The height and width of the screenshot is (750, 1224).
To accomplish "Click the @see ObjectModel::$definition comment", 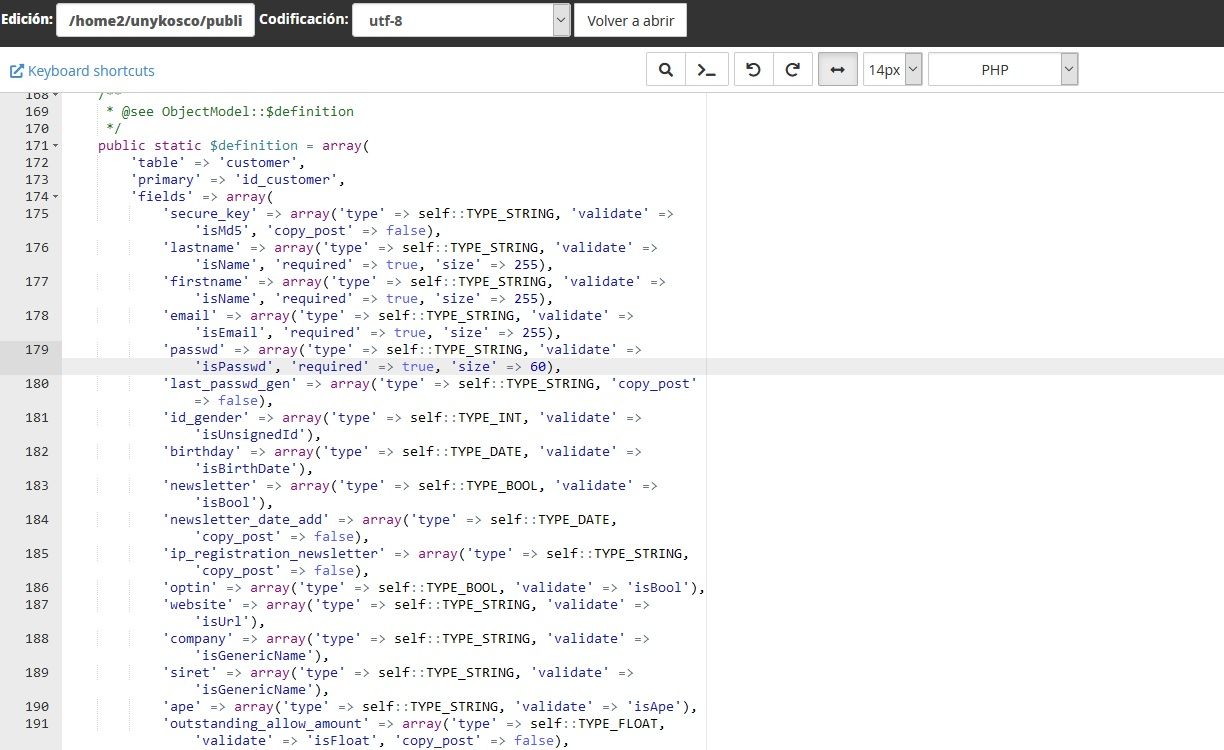I will coord(238,112).
